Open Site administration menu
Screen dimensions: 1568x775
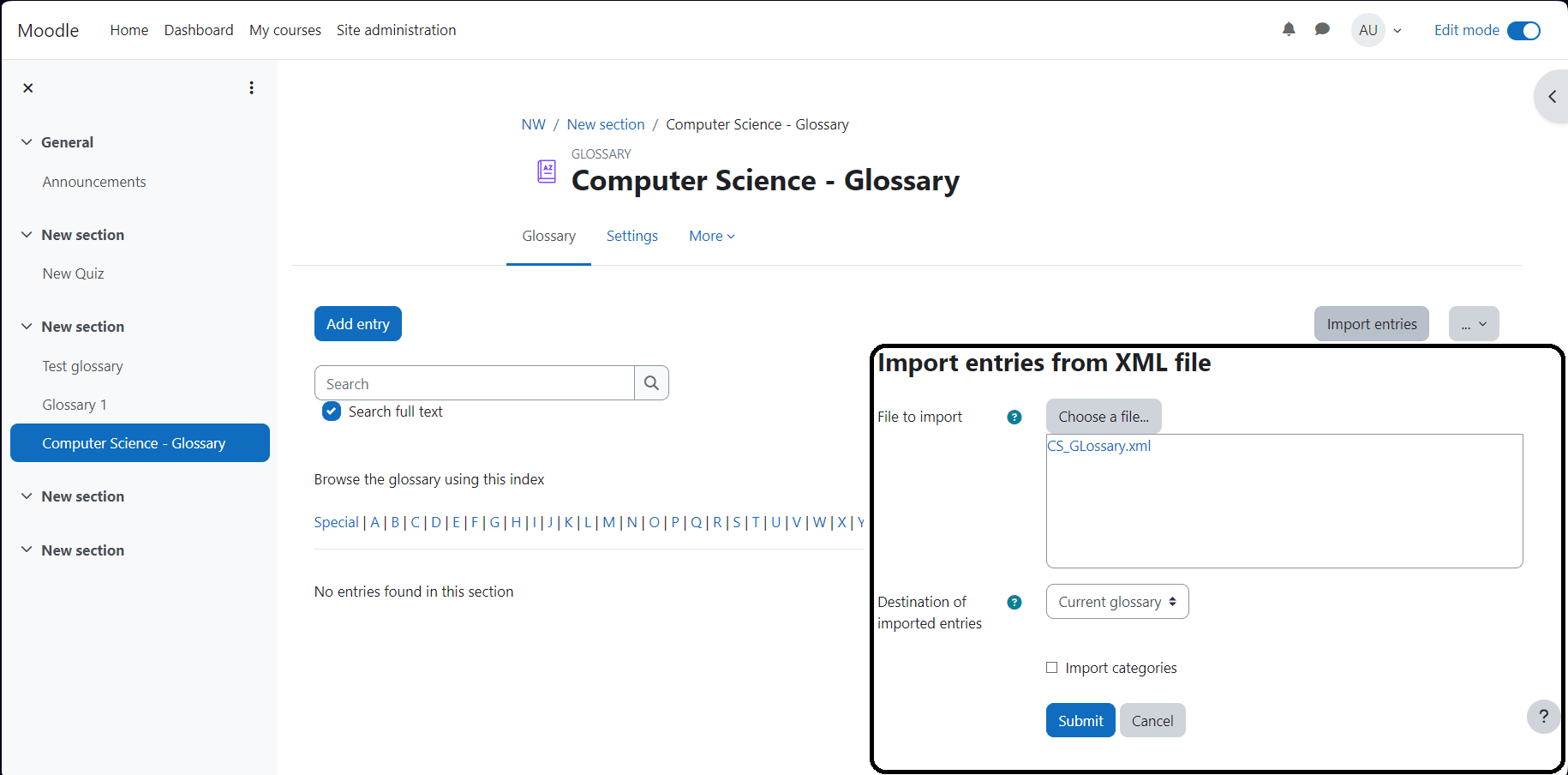tap(396, 30)
